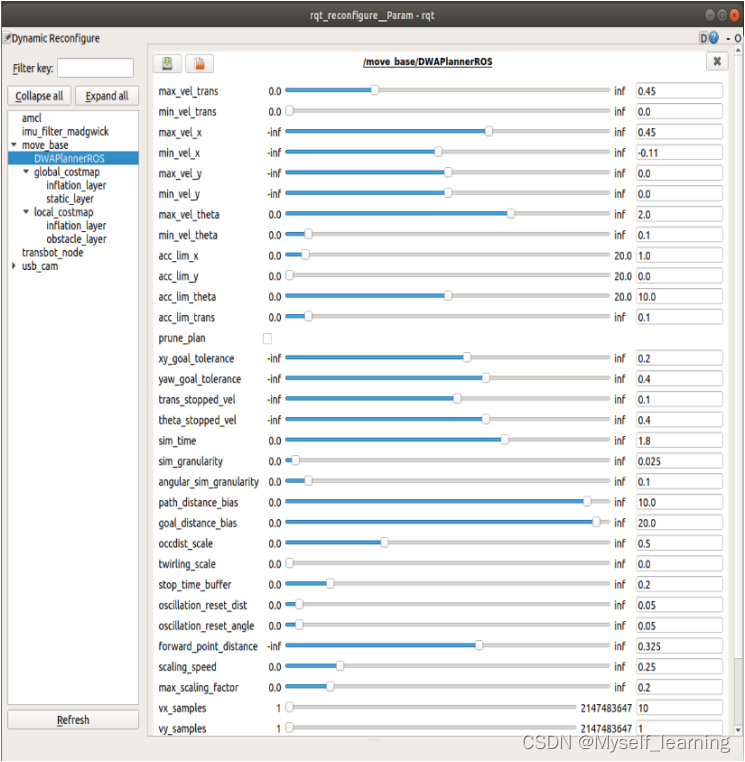Click the max_scaling_factor slider handle
This screenshot has height=762, width=745.
point(330,686)
